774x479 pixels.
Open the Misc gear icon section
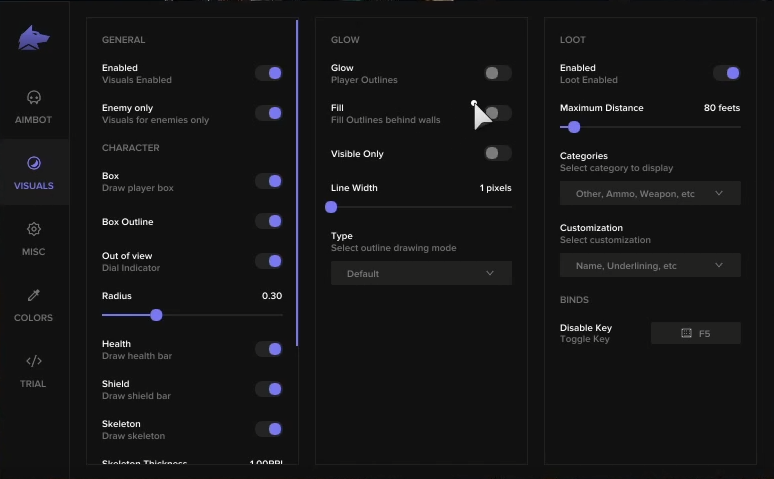34,229
